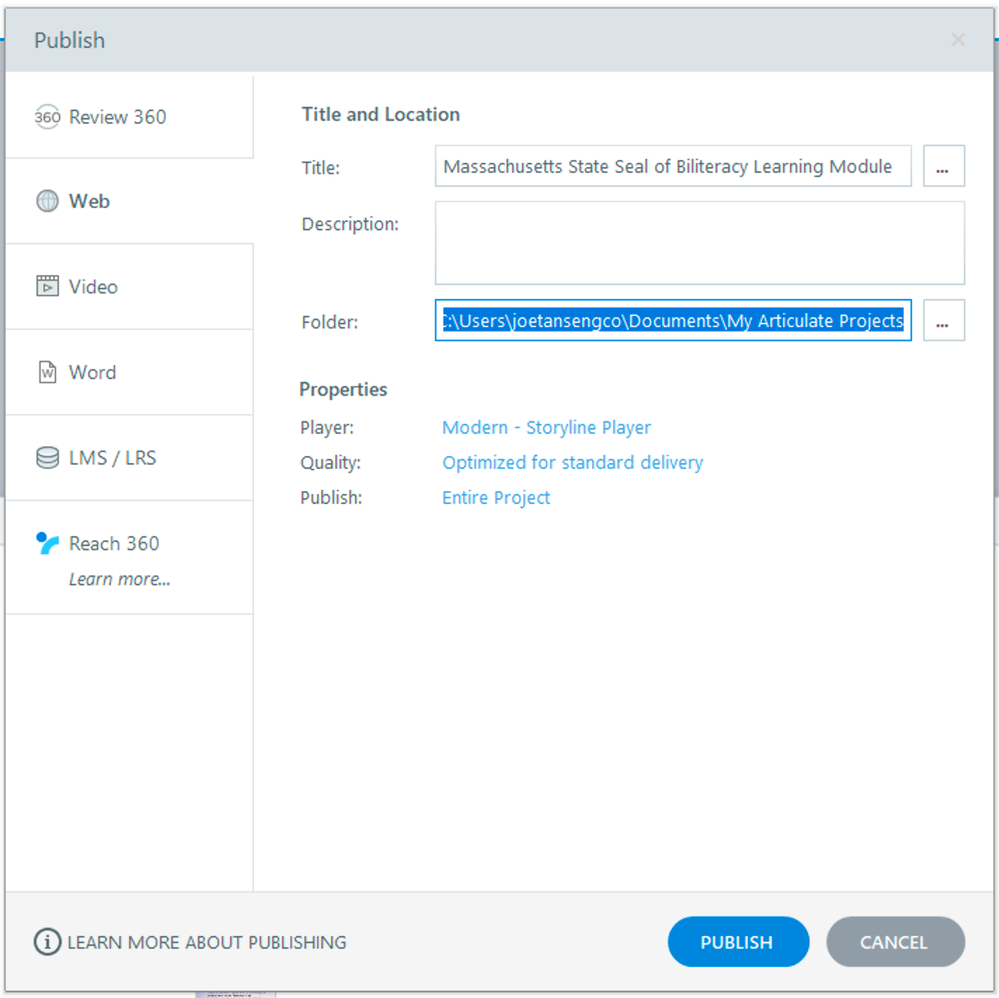Click Optimized for standard delivery quality link

pos(572,463)
